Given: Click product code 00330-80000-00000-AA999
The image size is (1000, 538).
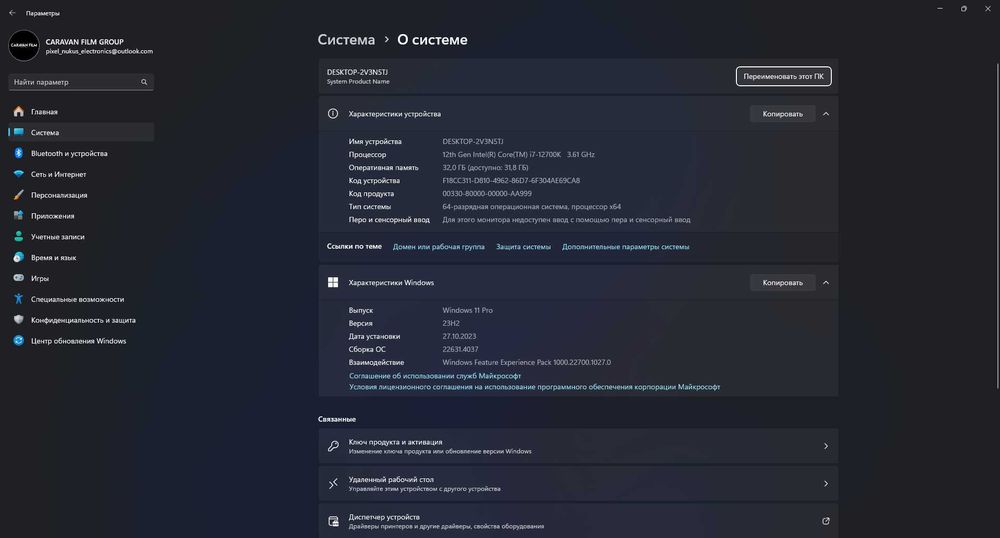Looking at the screenshot, I should coord(487,194).
